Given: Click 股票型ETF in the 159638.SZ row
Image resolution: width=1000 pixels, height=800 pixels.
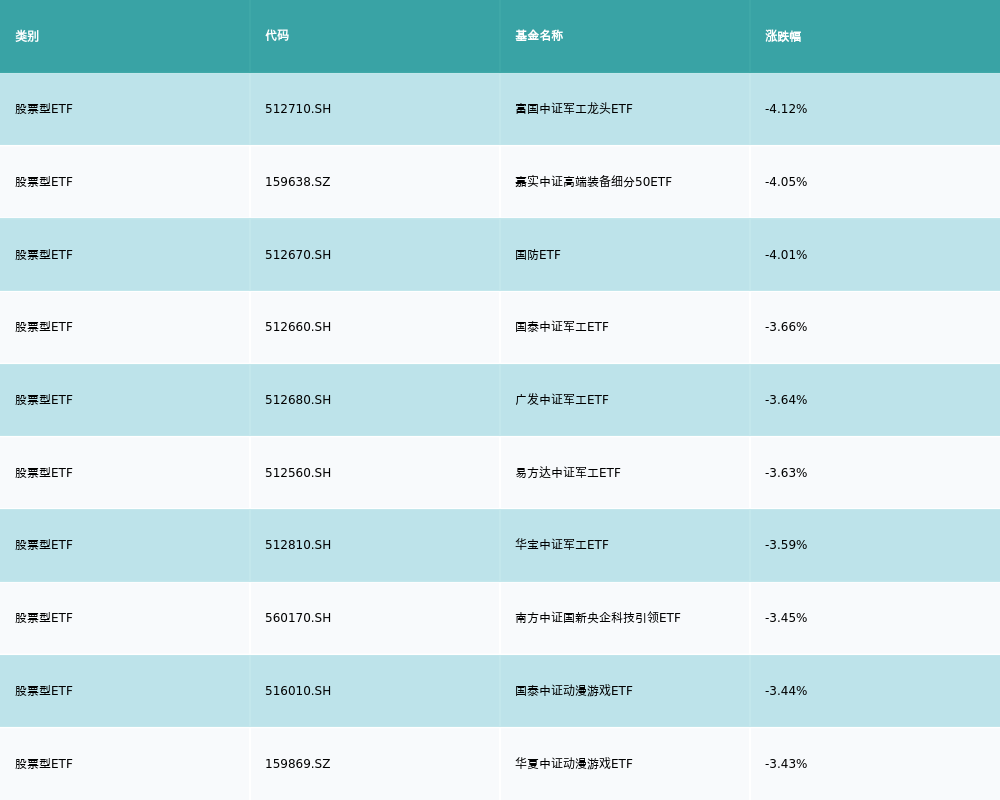Looking at the screenshot, I should (x=44, y=182).
